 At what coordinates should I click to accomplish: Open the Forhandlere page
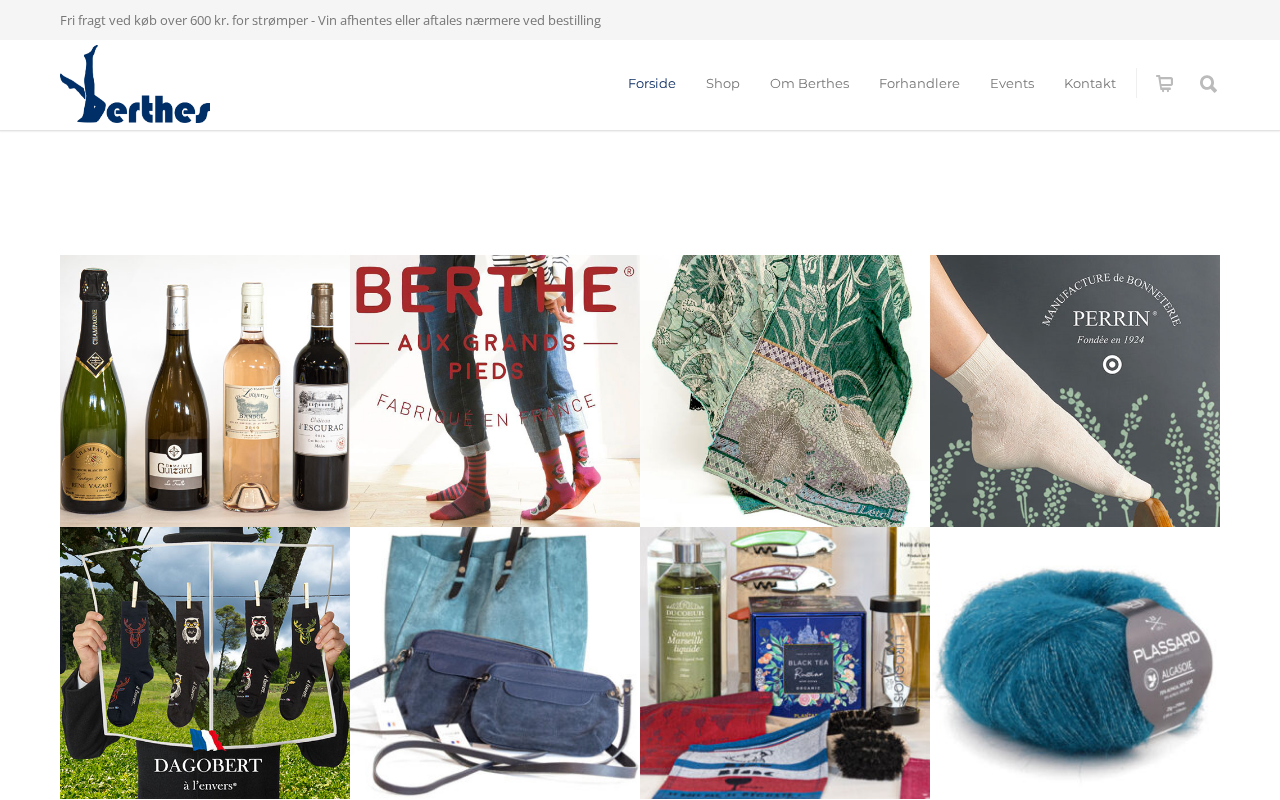[x=919, y=84]
